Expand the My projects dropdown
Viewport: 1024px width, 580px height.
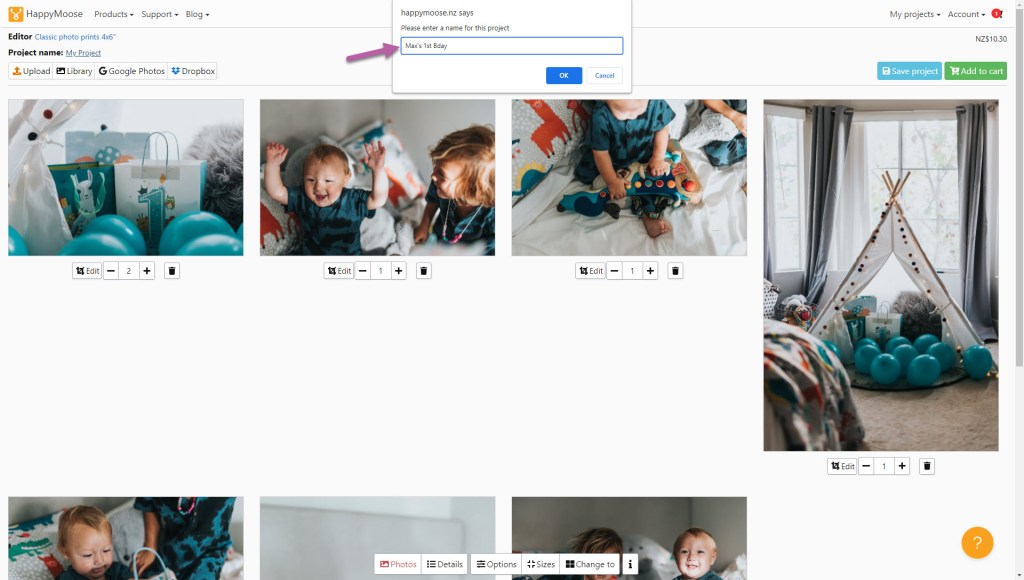click(914, 14)
